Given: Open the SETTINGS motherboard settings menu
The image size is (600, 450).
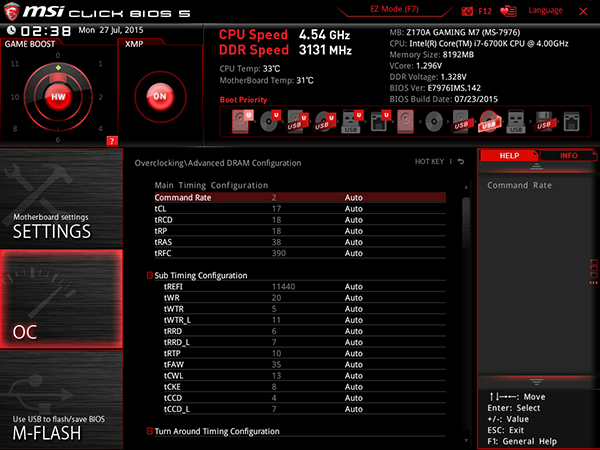Looking at the screenshot, I should [x=61, y=198].
